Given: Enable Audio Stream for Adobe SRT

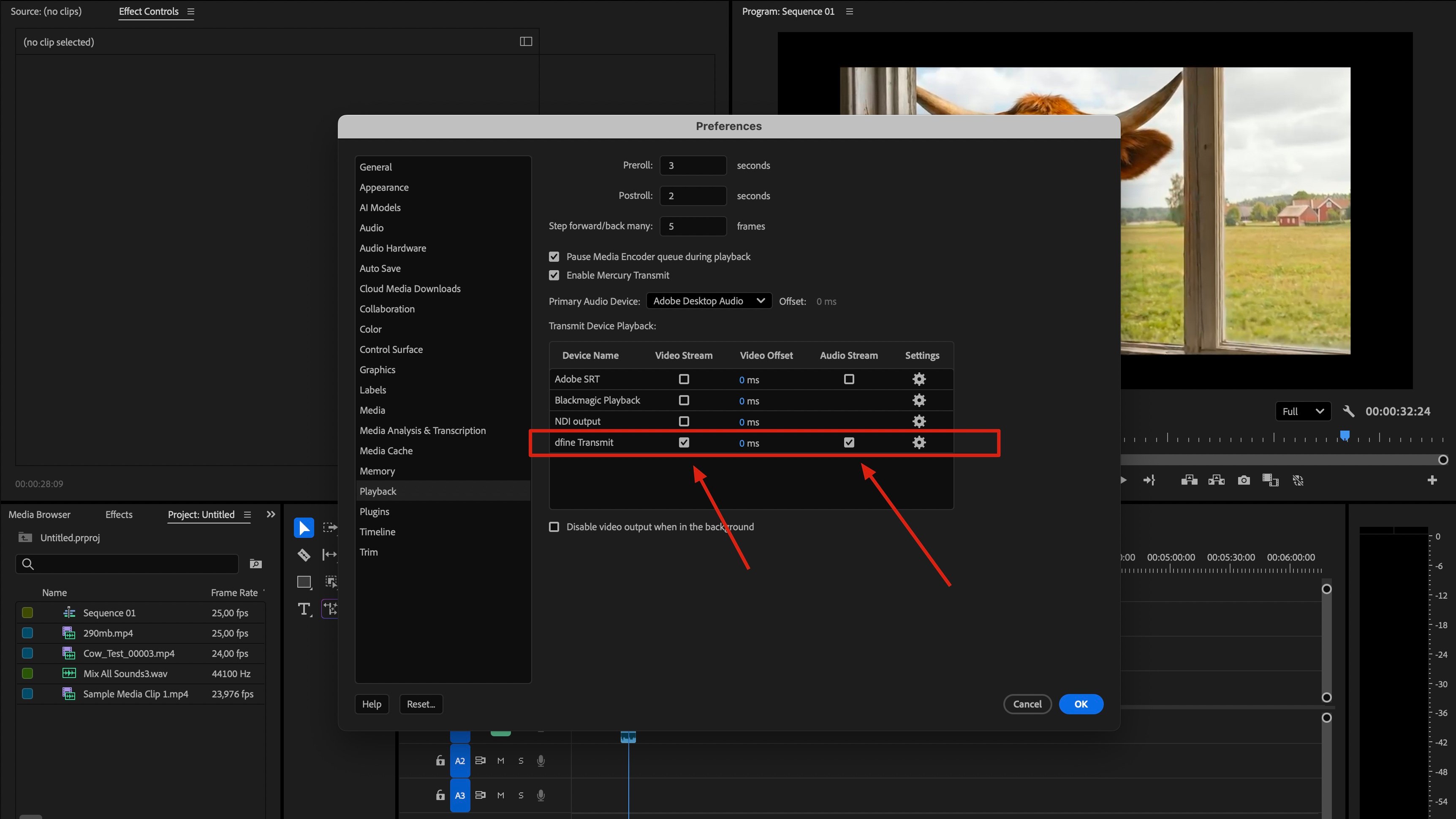Looking at the screenshot, I should tap(849, 379).
